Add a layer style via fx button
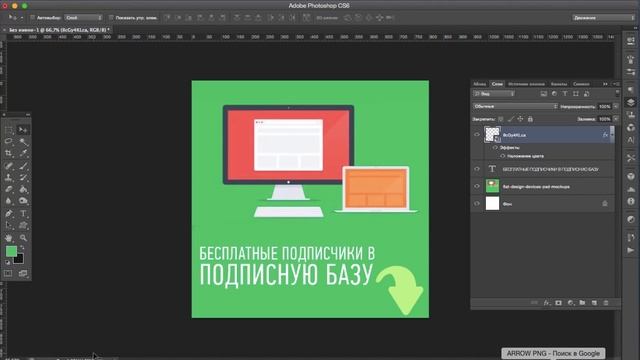The height and width of the screenshot is (360, 640). [x=547, y=303]
